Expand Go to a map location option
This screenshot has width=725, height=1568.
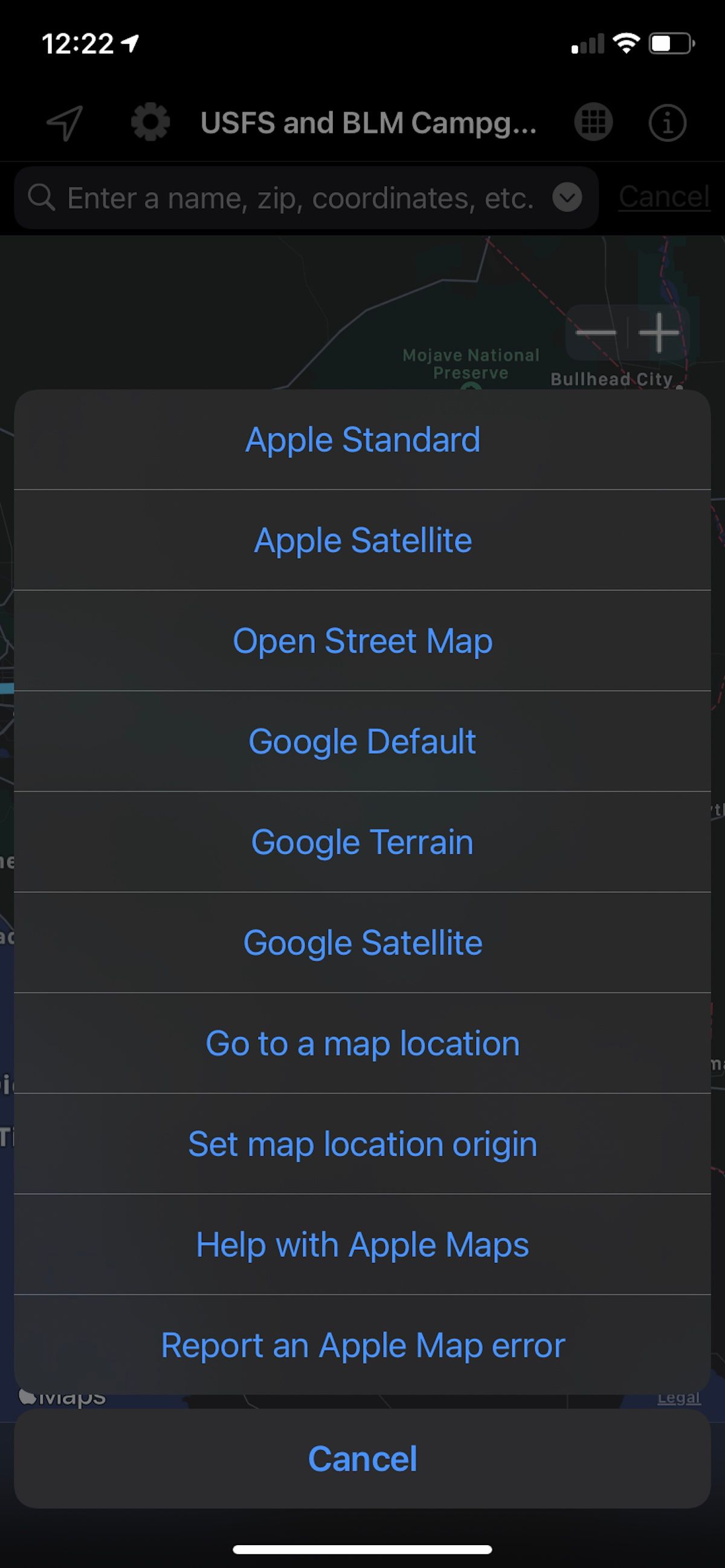(x=362, y=1043)
